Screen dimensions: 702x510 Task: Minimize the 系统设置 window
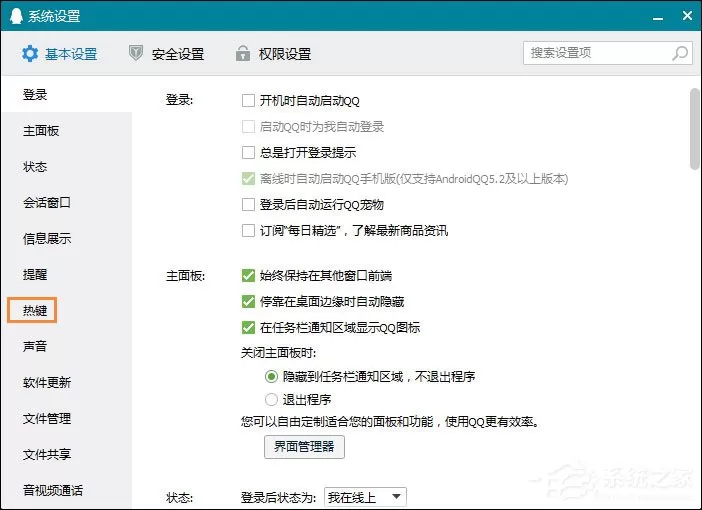coord(658,18)
